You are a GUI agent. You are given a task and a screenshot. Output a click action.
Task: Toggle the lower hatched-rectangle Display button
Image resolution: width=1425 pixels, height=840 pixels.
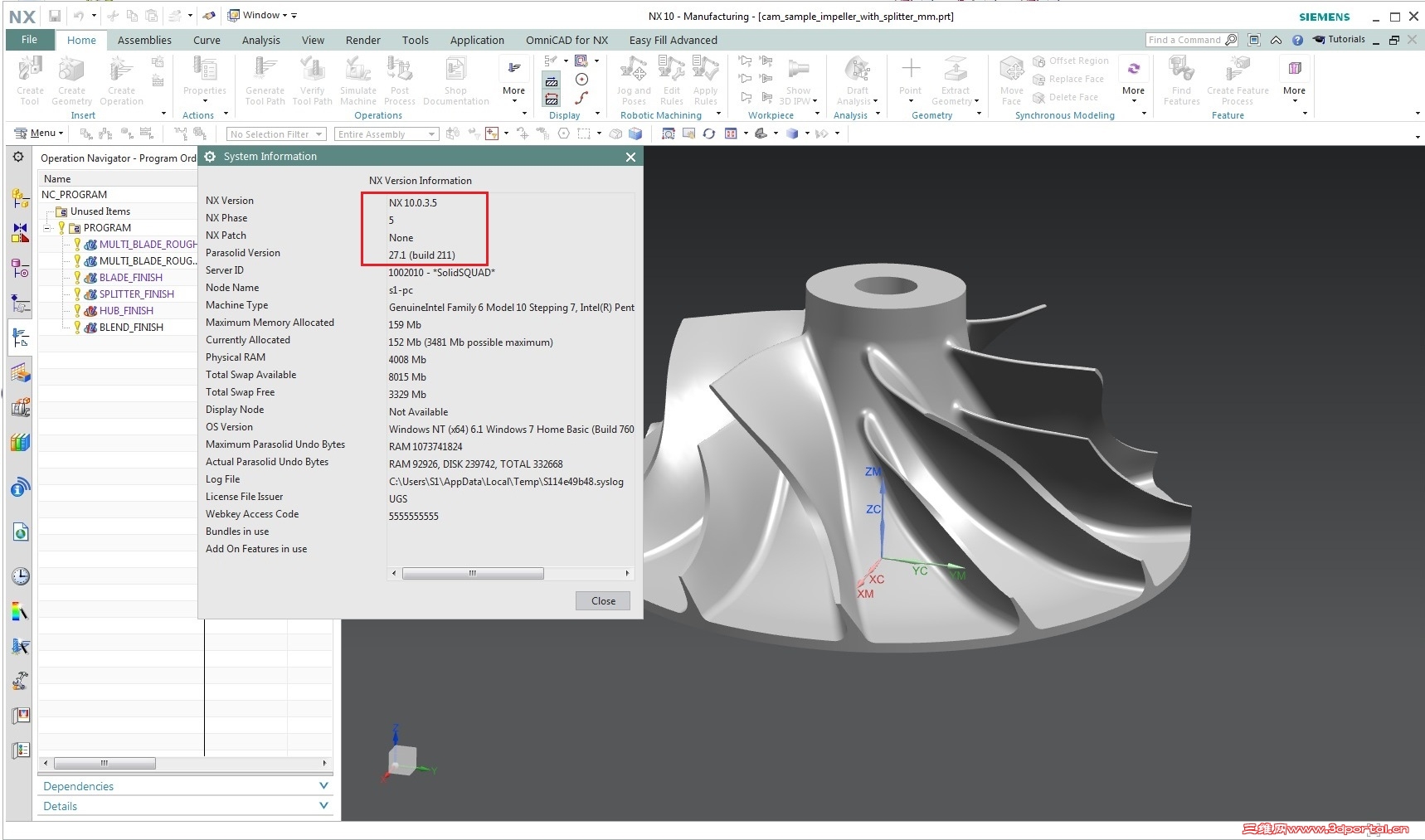[x=551, y=99]
